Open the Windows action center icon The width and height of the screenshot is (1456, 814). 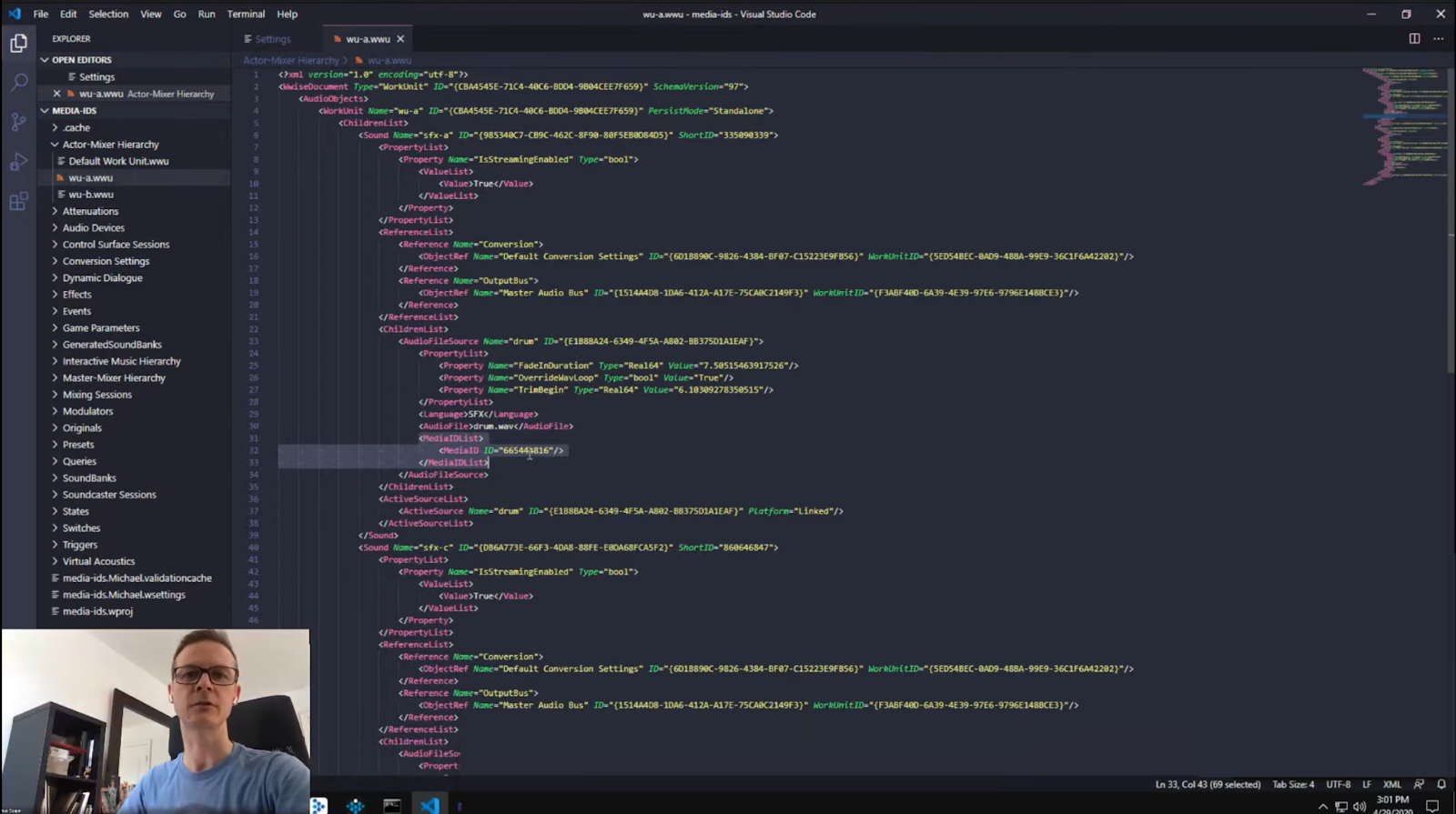coord(1432,806)
